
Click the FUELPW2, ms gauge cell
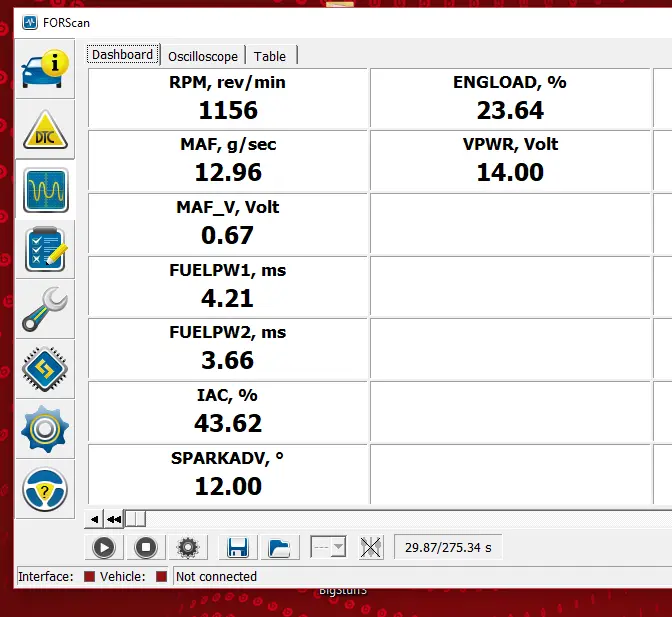point(228,349)
